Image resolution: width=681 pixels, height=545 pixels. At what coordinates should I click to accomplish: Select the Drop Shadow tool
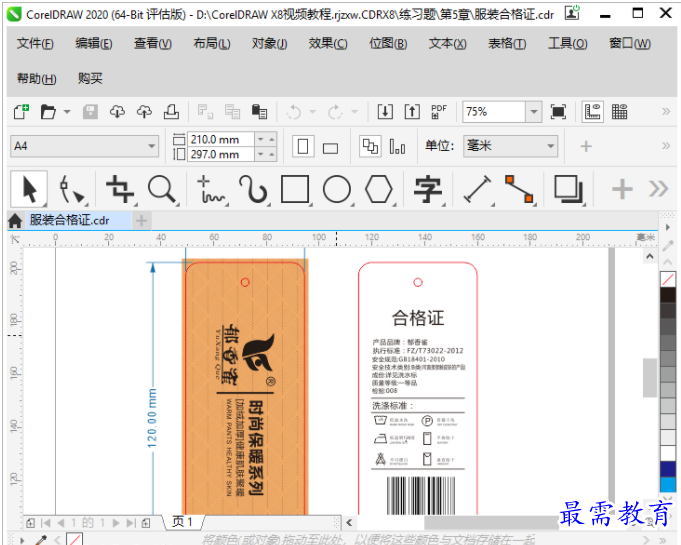pos(568,189)
